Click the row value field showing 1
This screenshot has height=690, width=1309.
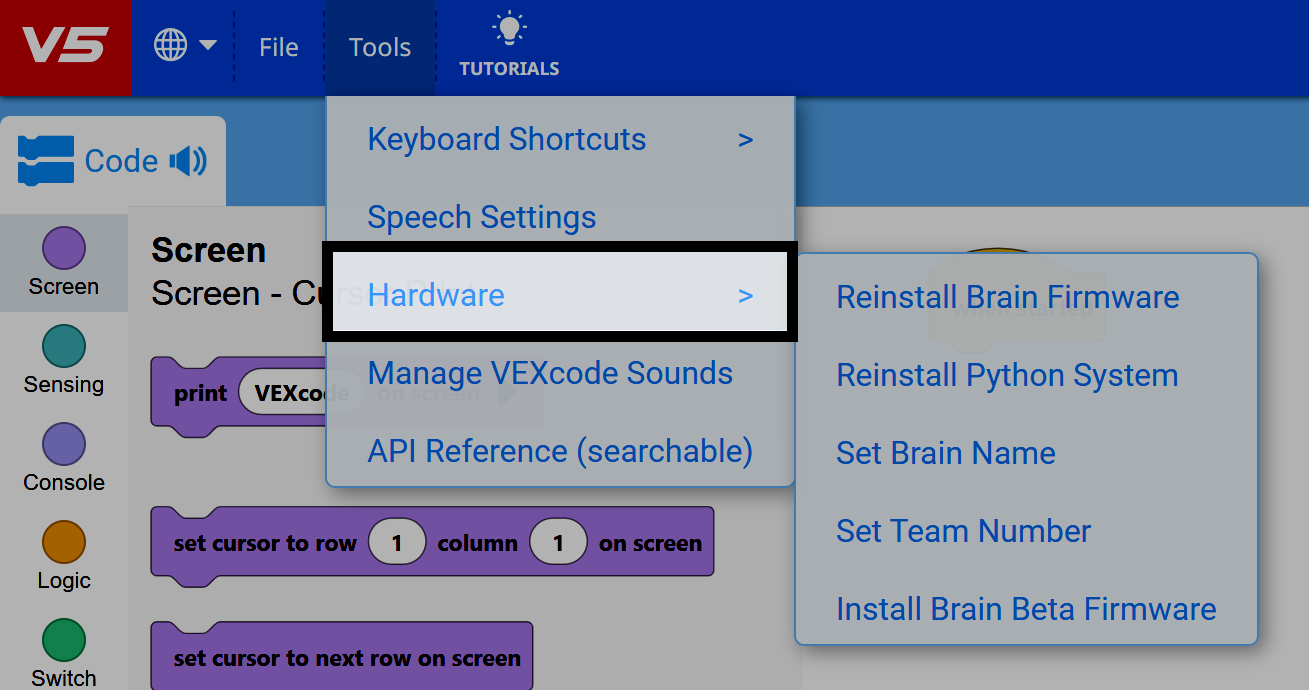click(x=397, y=543)
